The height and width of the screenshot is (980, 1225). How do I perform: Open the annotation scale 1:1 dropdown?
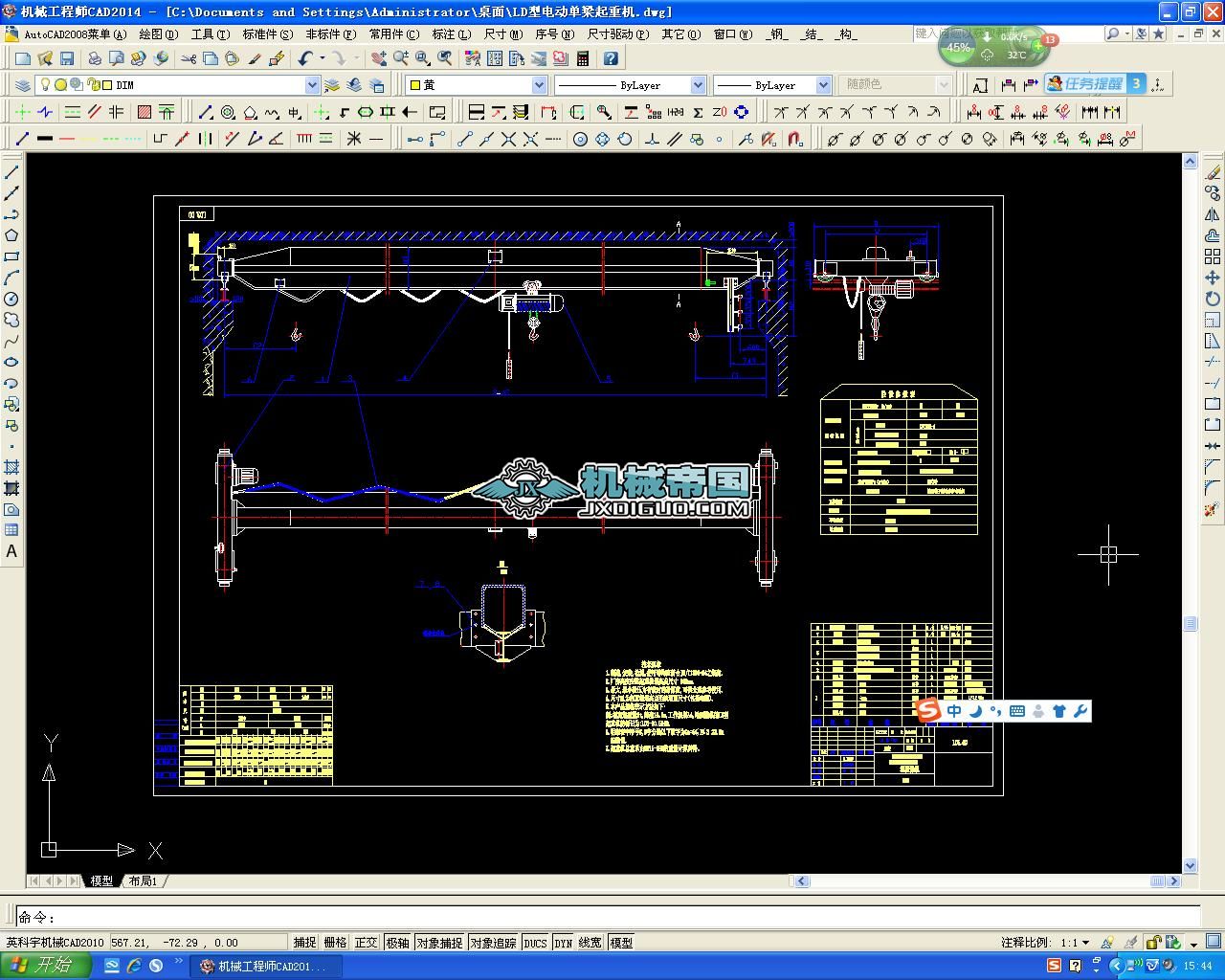1085,943
